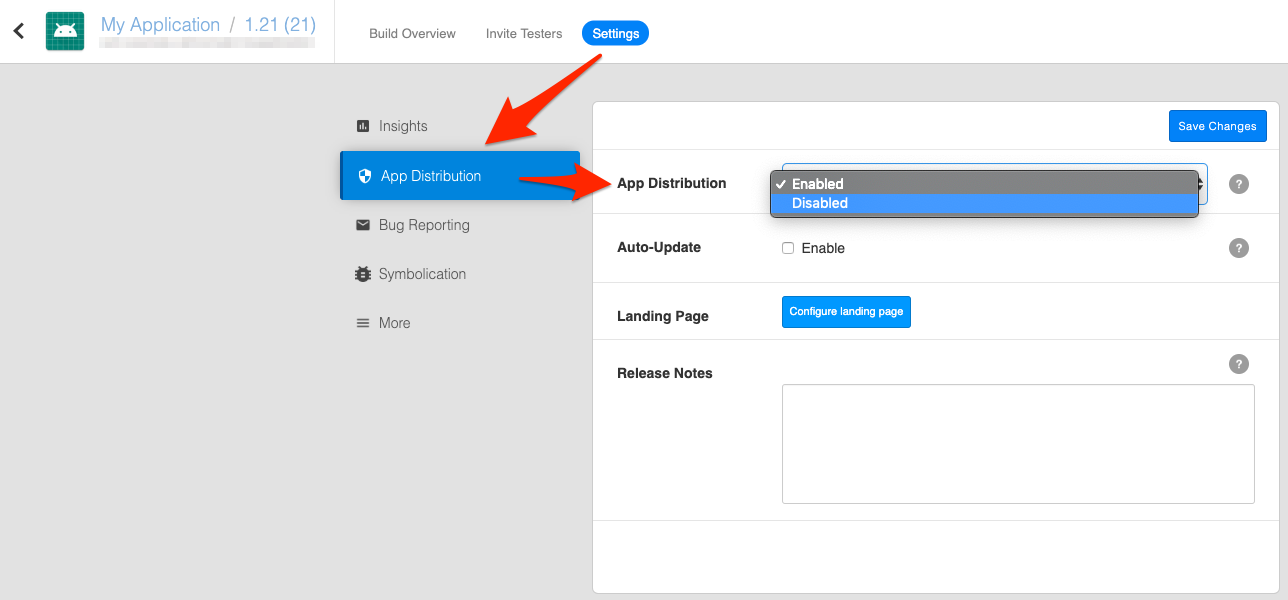The height and width of the screenshot is (600, 1288).
Task: Click the App Distribution shield icon
Action: click(362, 175)
